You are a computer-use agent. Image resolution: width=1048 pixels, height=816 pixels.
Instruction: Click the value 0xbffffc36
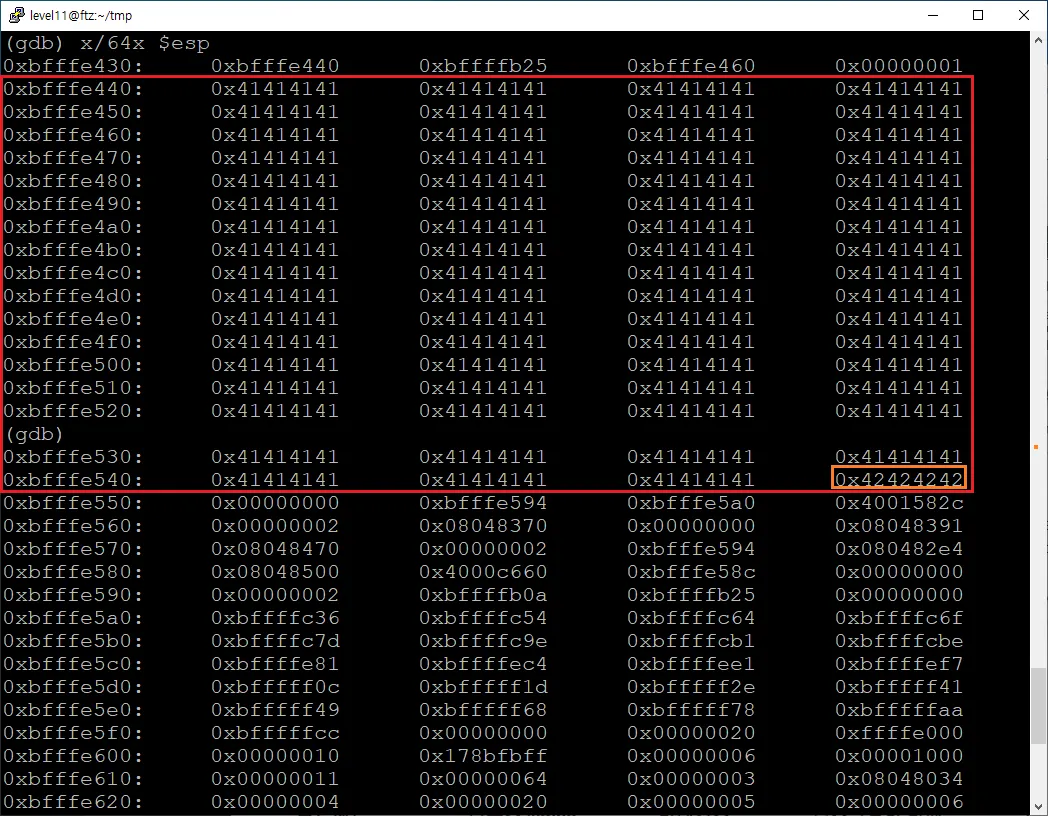point(275,618)
